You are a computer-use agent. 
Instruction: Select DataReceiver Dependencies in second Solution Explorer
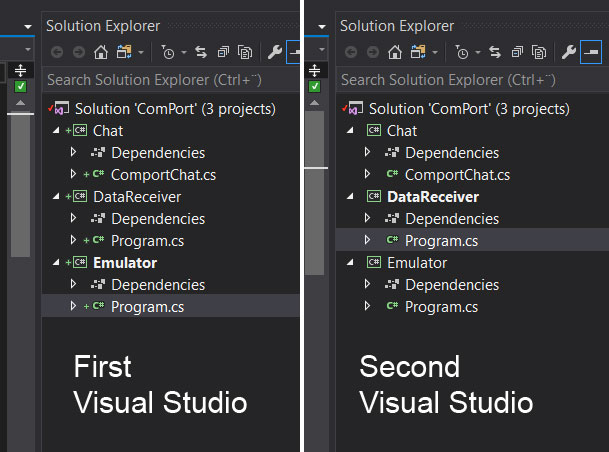click(452, 219)
